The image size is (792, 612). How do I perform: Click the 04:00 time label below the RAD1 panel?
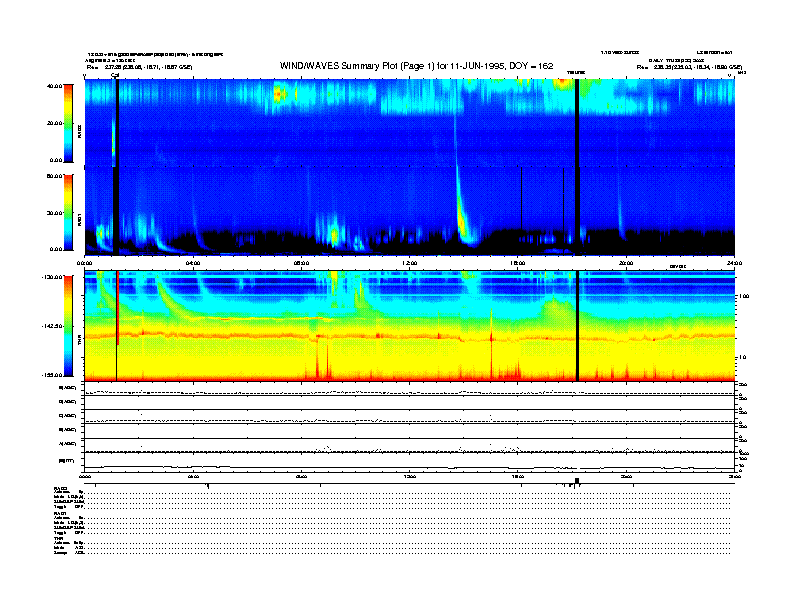[x=193, y=263]
